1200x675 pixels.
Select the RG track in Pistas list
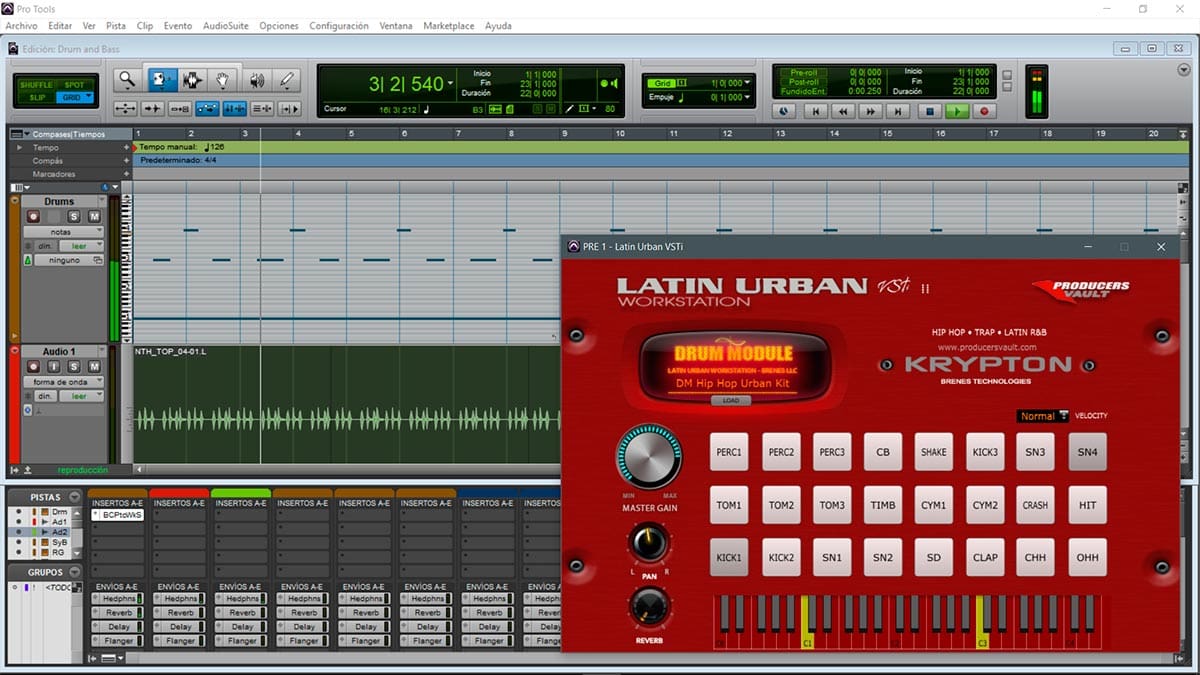pos(59,551)
